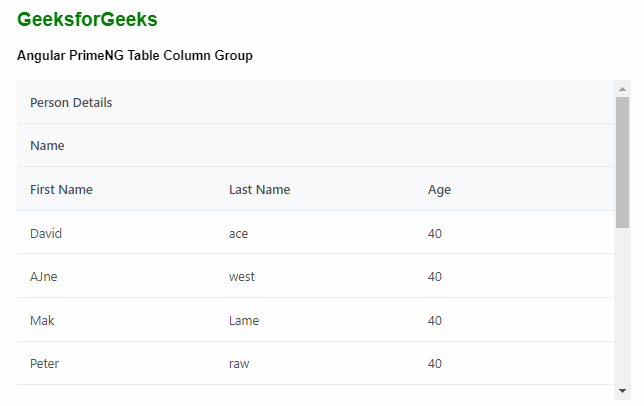Viewport: 644px width, 406px height.
Task: Select the David first name cell
Action: (x=46, y=233)
